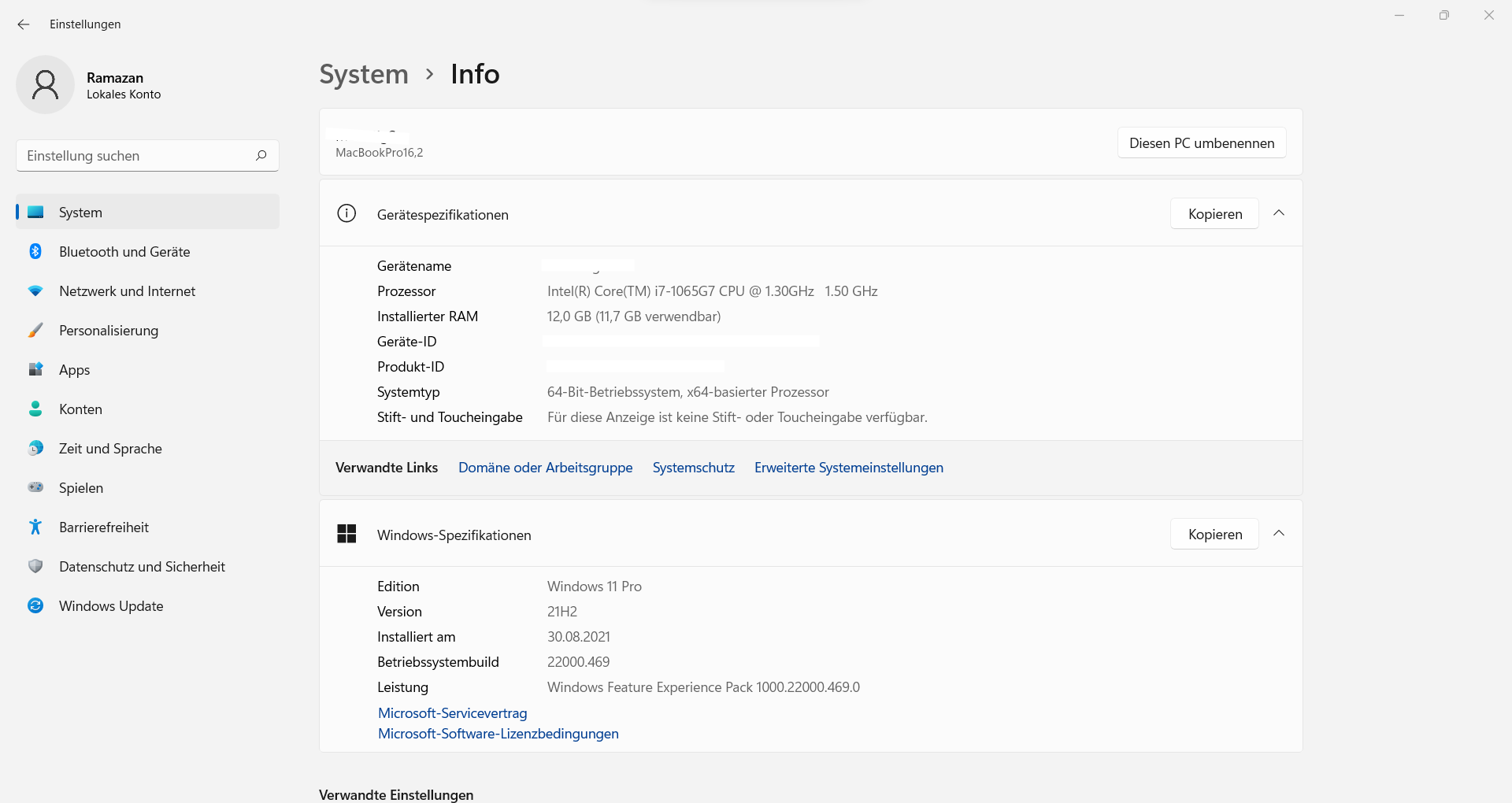Open Datenschutz und Sicherheit settings
Image resolution: width=1512 pixels, height=803 pixels.
[x=148, y=566]
